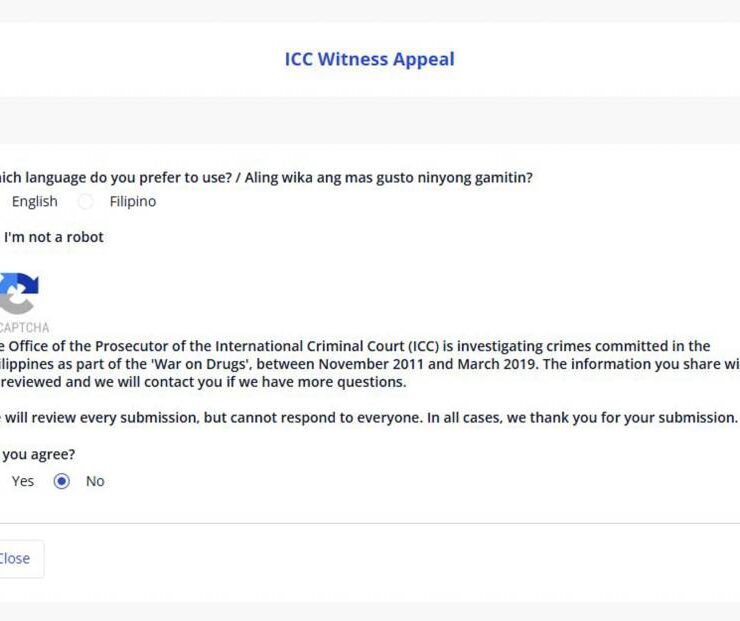Choose the No radio button

[62, 481]
